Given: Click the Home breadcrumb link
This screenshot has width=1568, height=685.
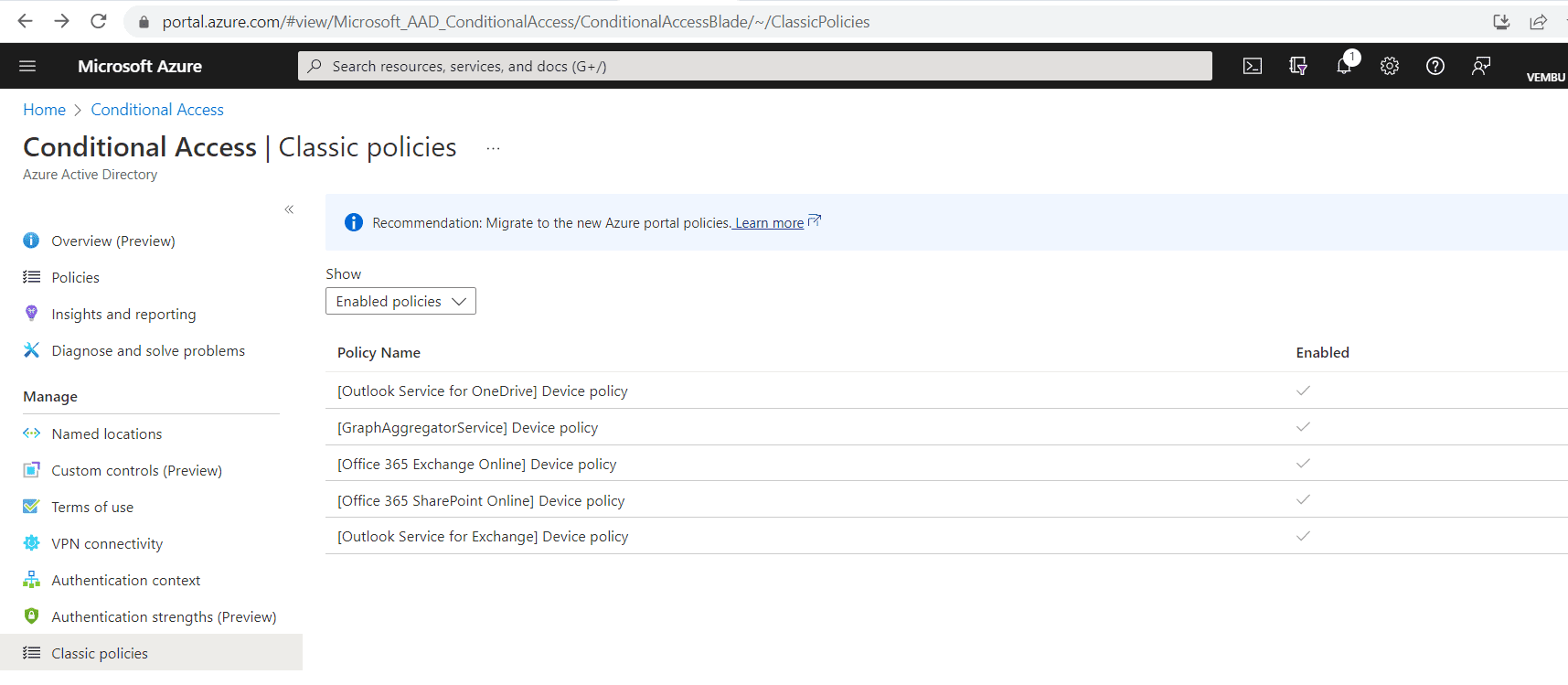Looking at the screenshot, I should pos(44,110).
